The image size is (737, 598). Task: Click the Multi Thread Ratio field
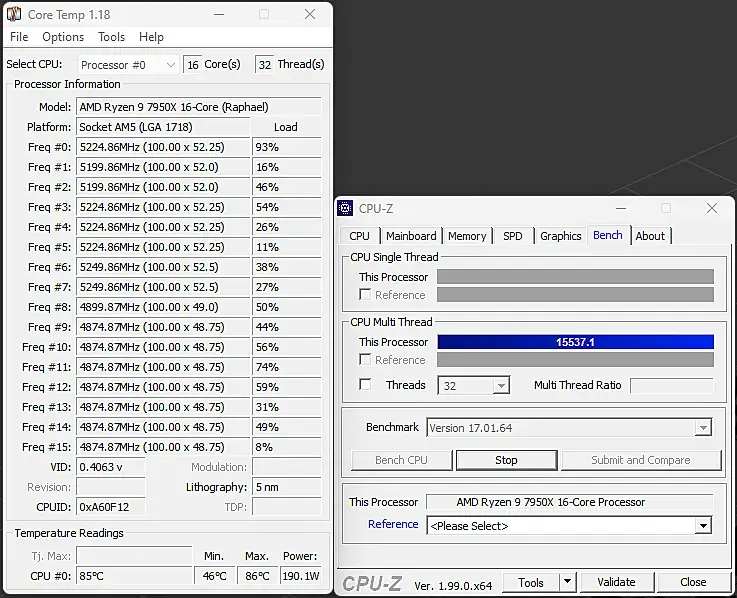point(671,386)
